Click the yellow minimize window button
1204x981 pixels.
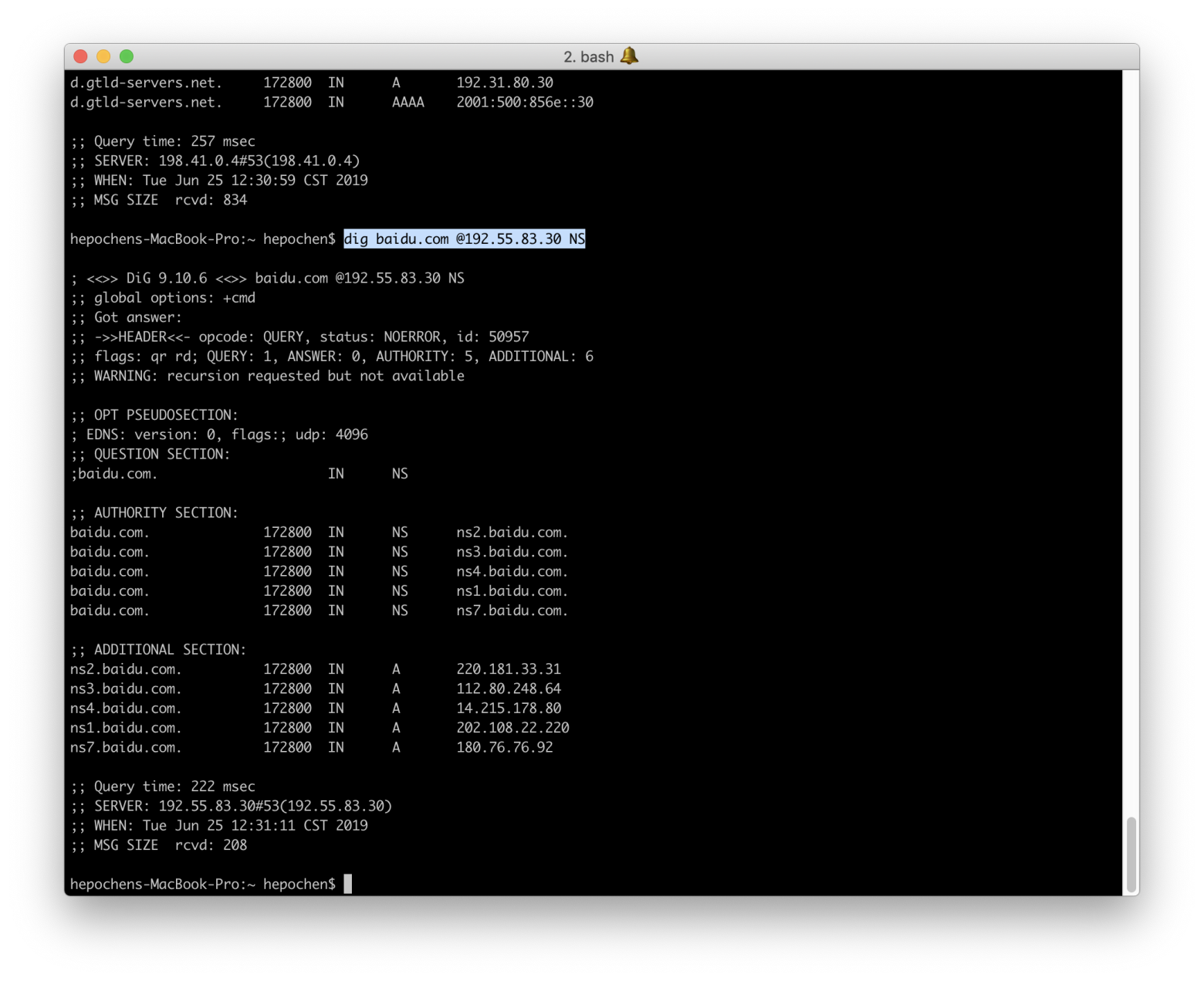103,56
